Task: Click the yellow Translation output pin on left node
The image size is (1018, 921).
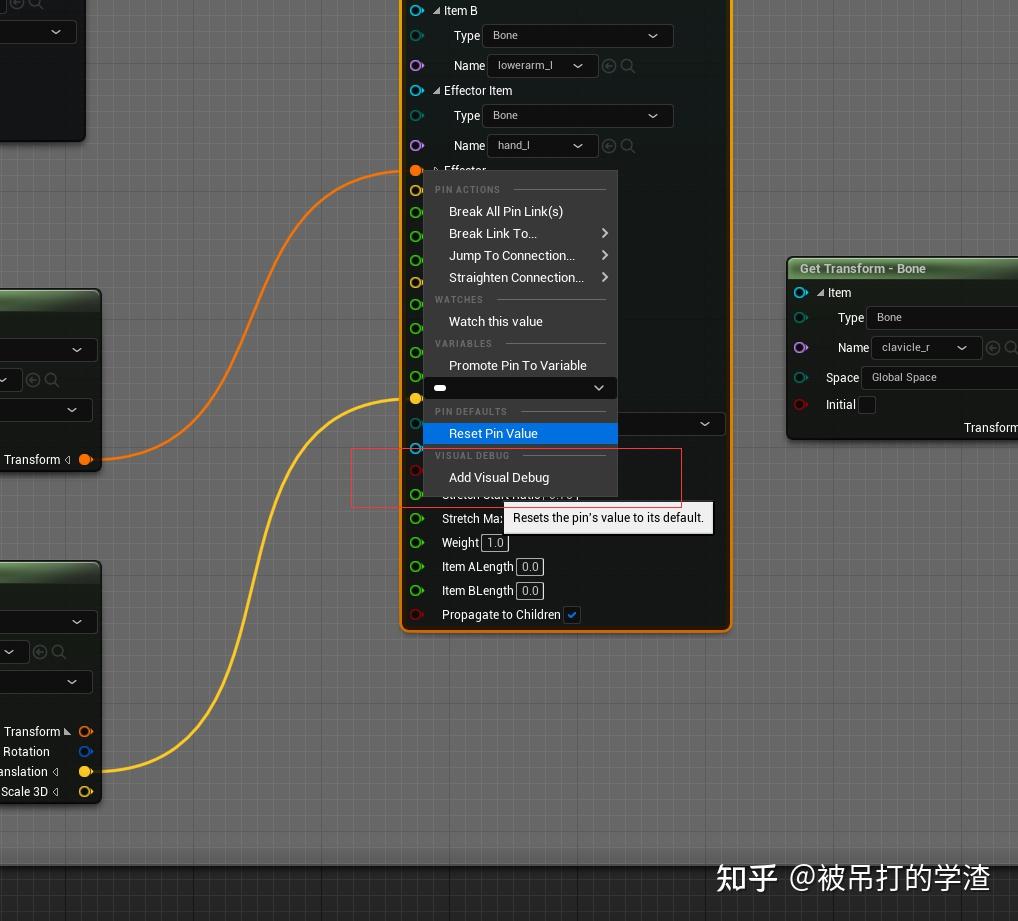Action: click(x=86, y=771)
